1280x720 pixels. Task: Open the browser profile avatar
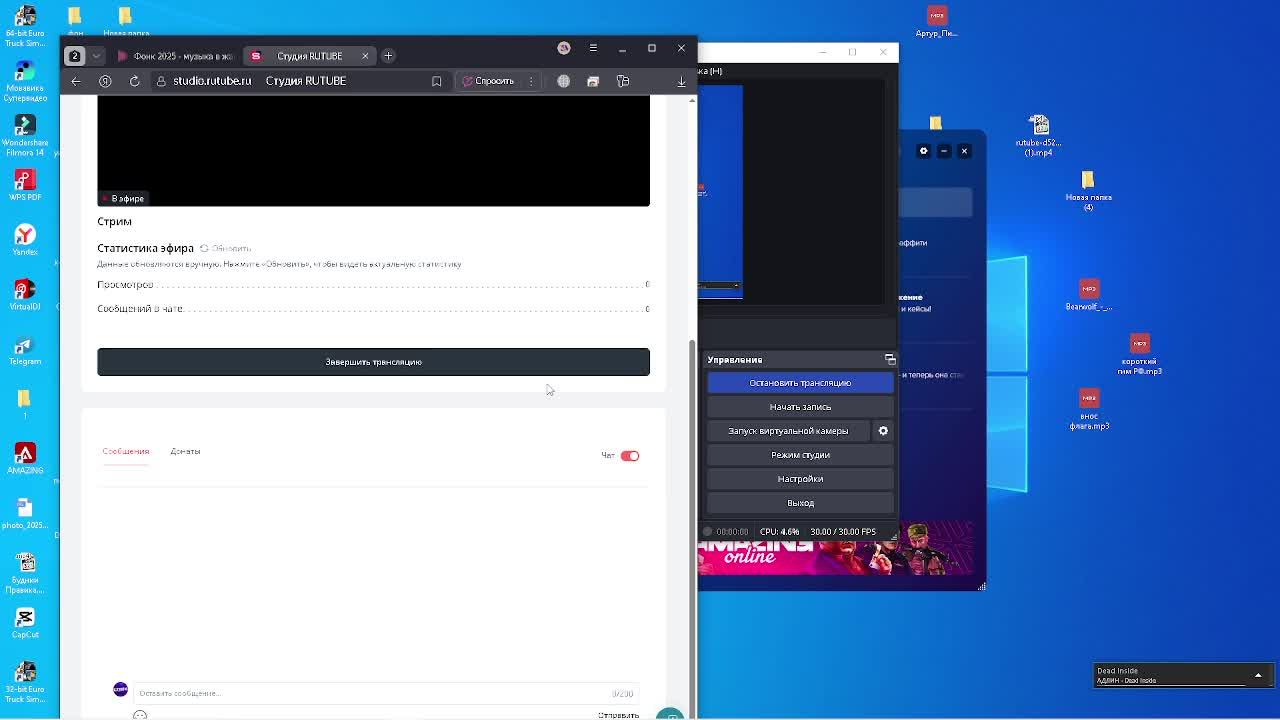tap(564, 48)
